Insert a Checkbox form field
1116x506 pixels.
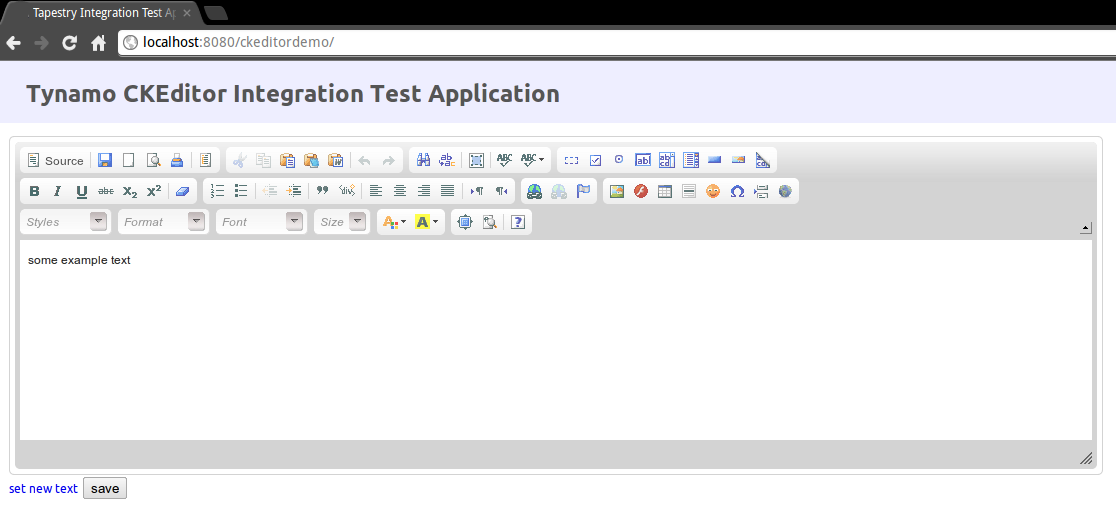(596, 161)
